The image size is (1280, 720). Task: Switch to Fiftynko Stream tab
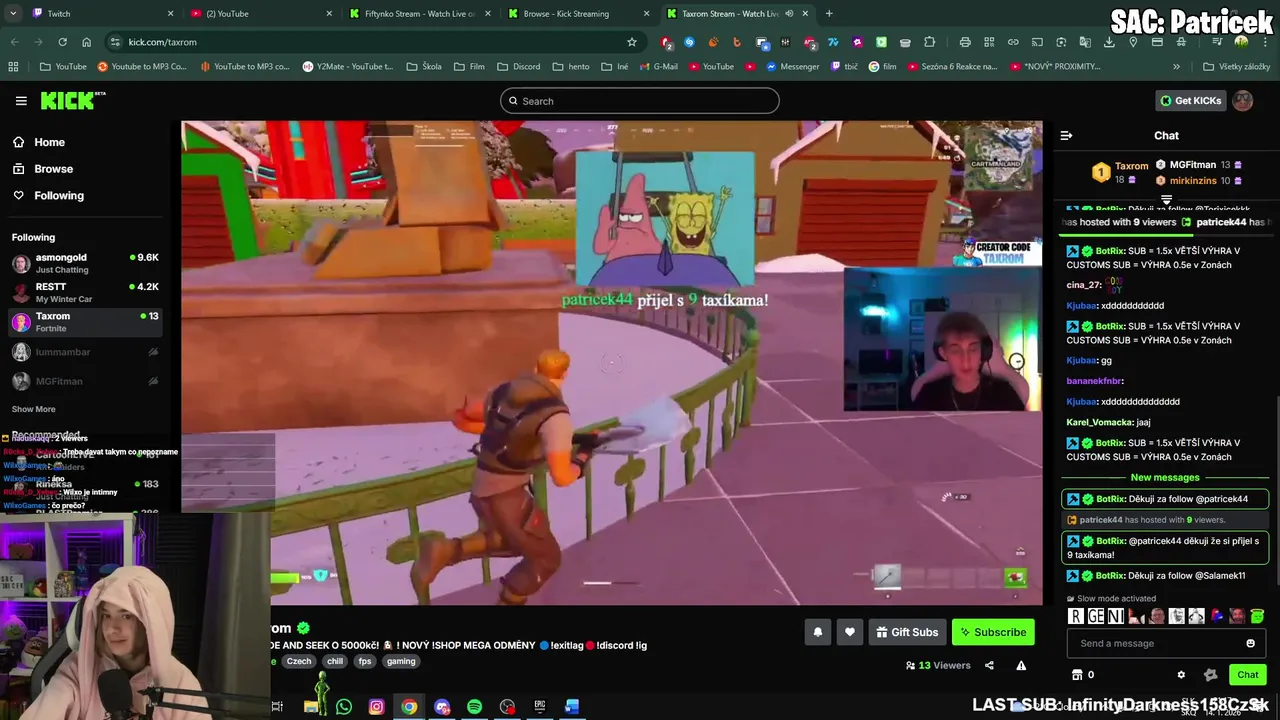419,14
